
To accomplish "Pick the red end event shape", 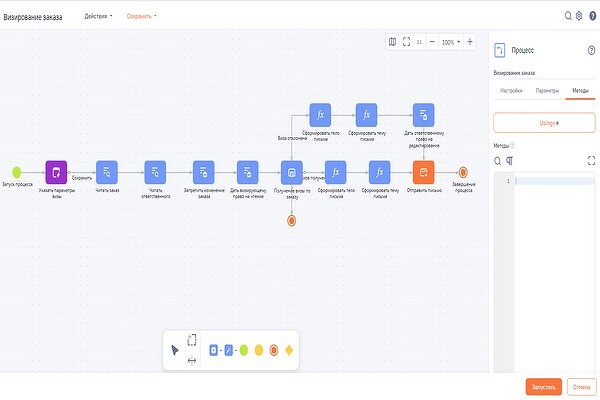I will [x=273, y=350].
